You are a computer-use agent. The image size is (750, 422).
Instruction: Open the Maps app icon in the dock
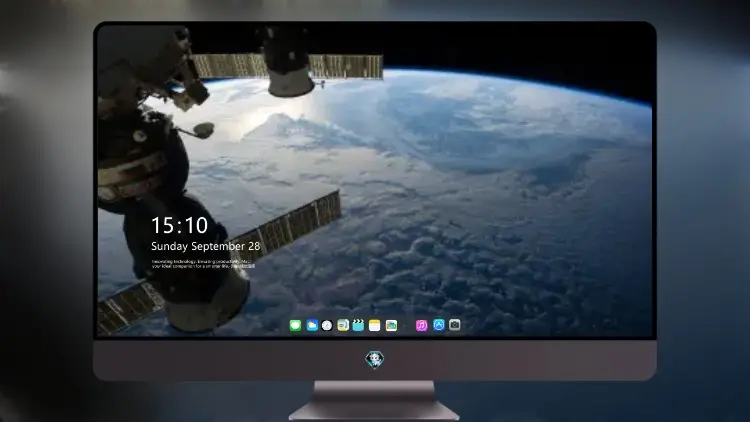pos(343,325)
